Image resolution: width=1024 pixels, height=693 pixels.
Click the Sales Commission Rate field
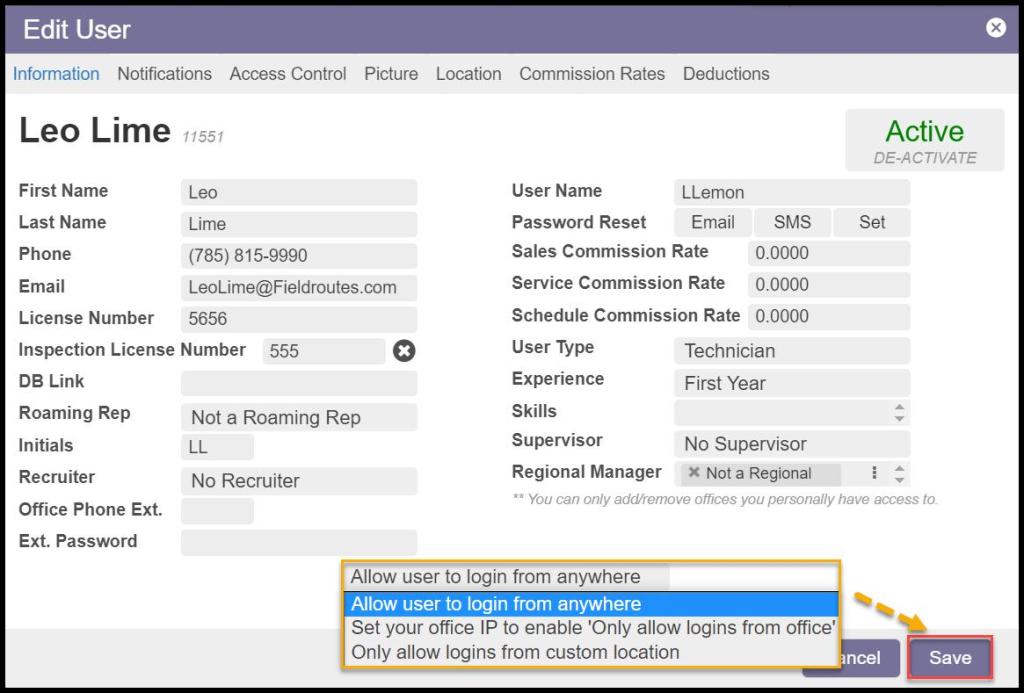828,253
